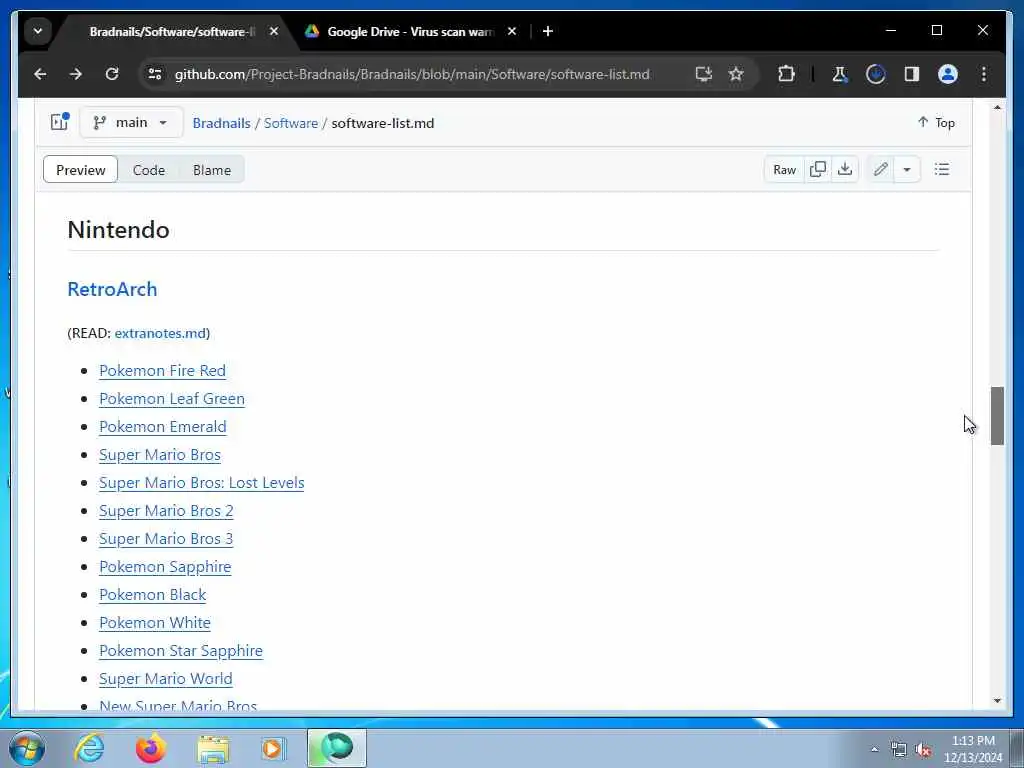
Task: Open Pokemon Emerald link
Action: pos(163,426)
